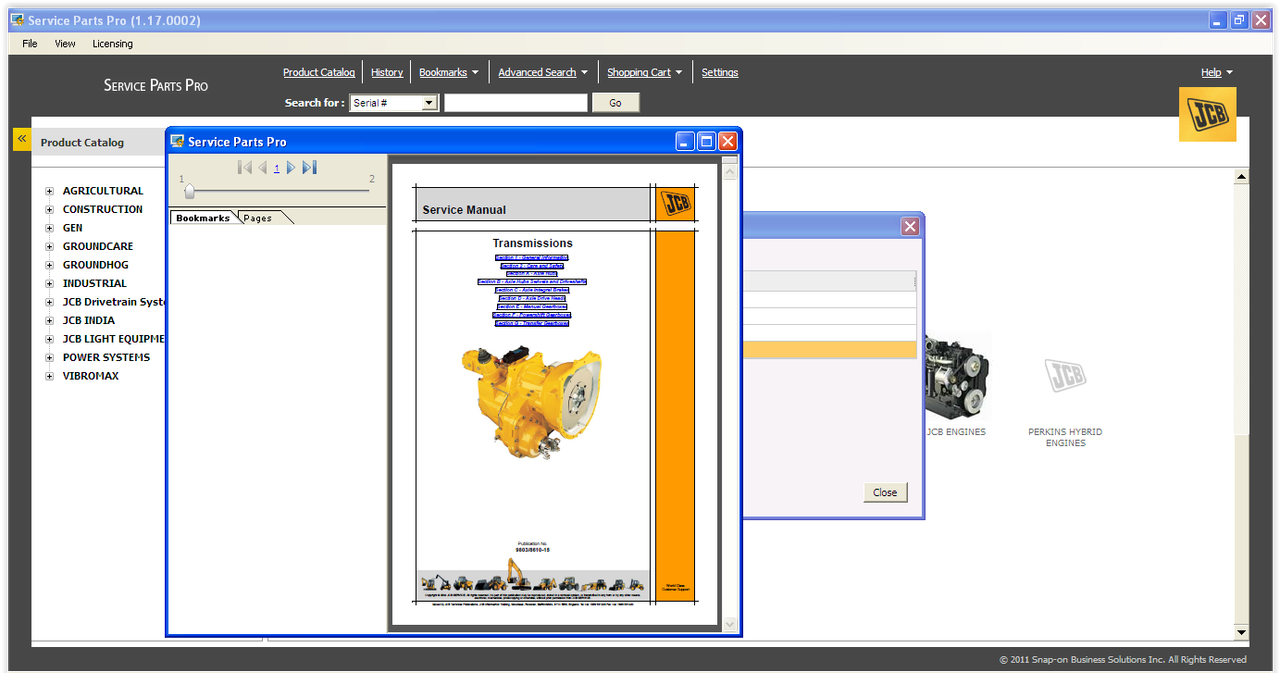Expand the POWER SYSTEMS tree node
The image size is (1280, 673).
pos(49,358)
